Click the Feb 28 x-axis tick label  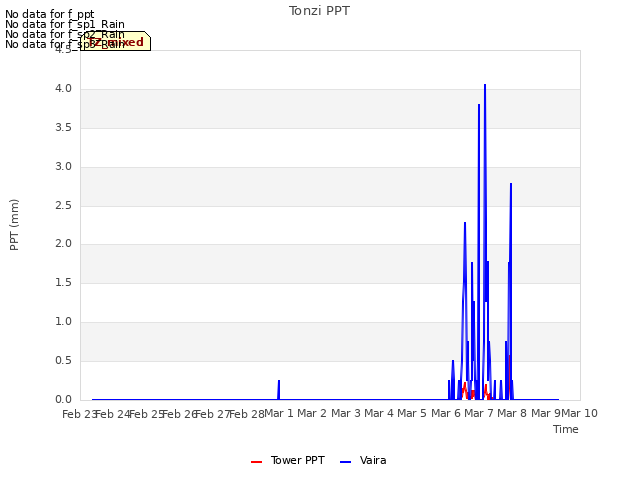click(x=247, y=414)
